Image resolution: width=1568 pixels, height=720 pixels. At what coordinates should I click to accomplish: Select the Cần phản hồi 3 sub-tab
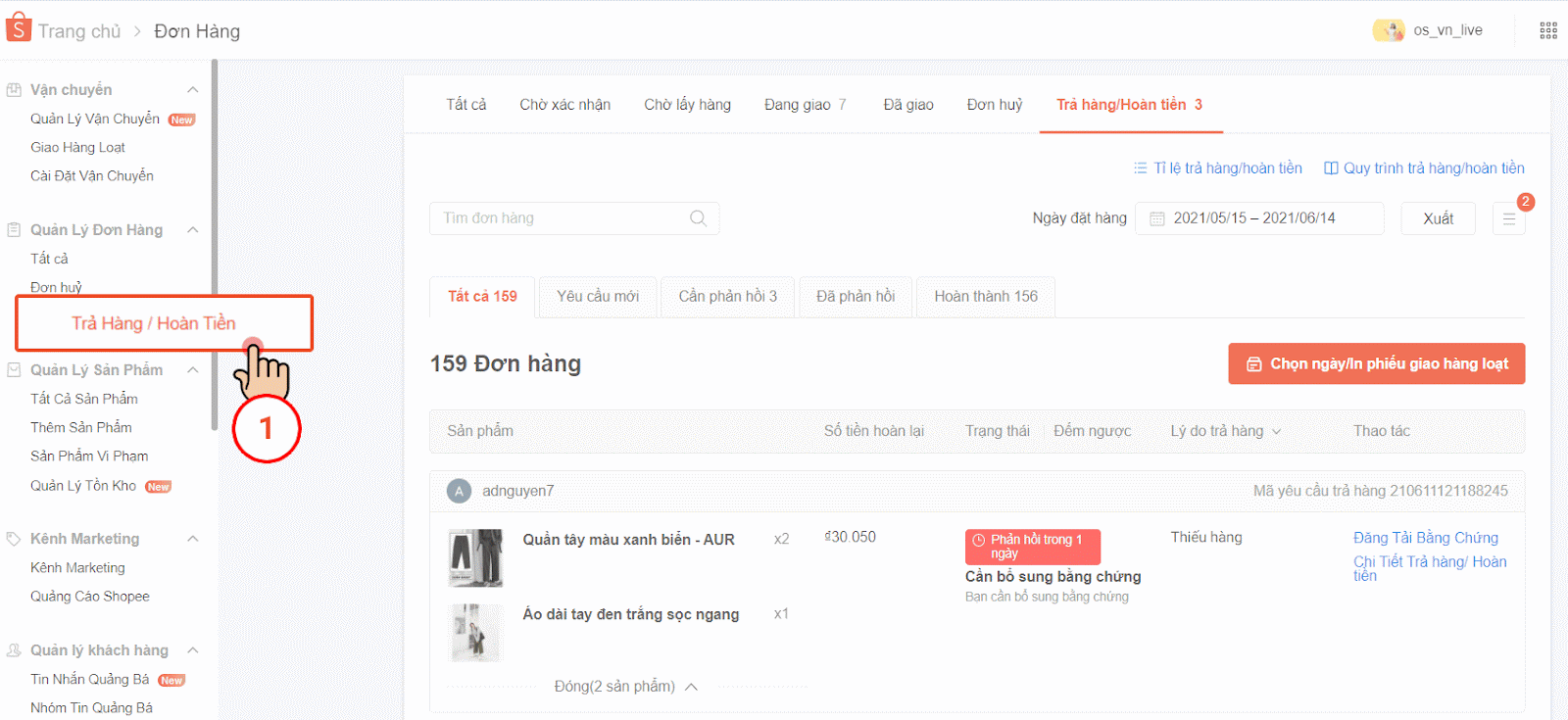pos(727,297)
